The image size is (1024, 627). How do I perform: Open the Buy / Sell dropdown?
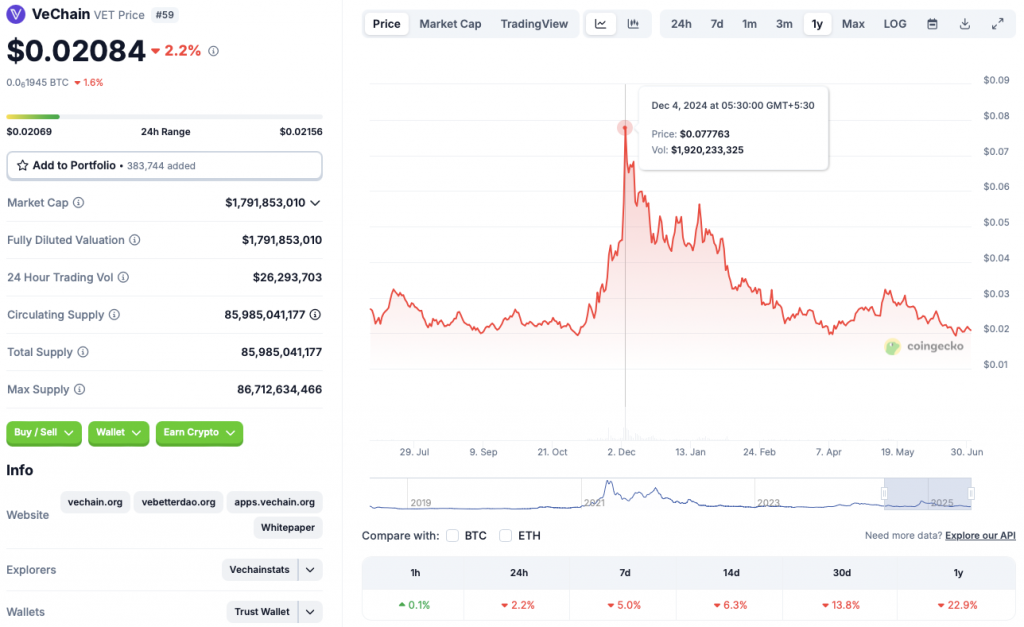click(44, 432)
